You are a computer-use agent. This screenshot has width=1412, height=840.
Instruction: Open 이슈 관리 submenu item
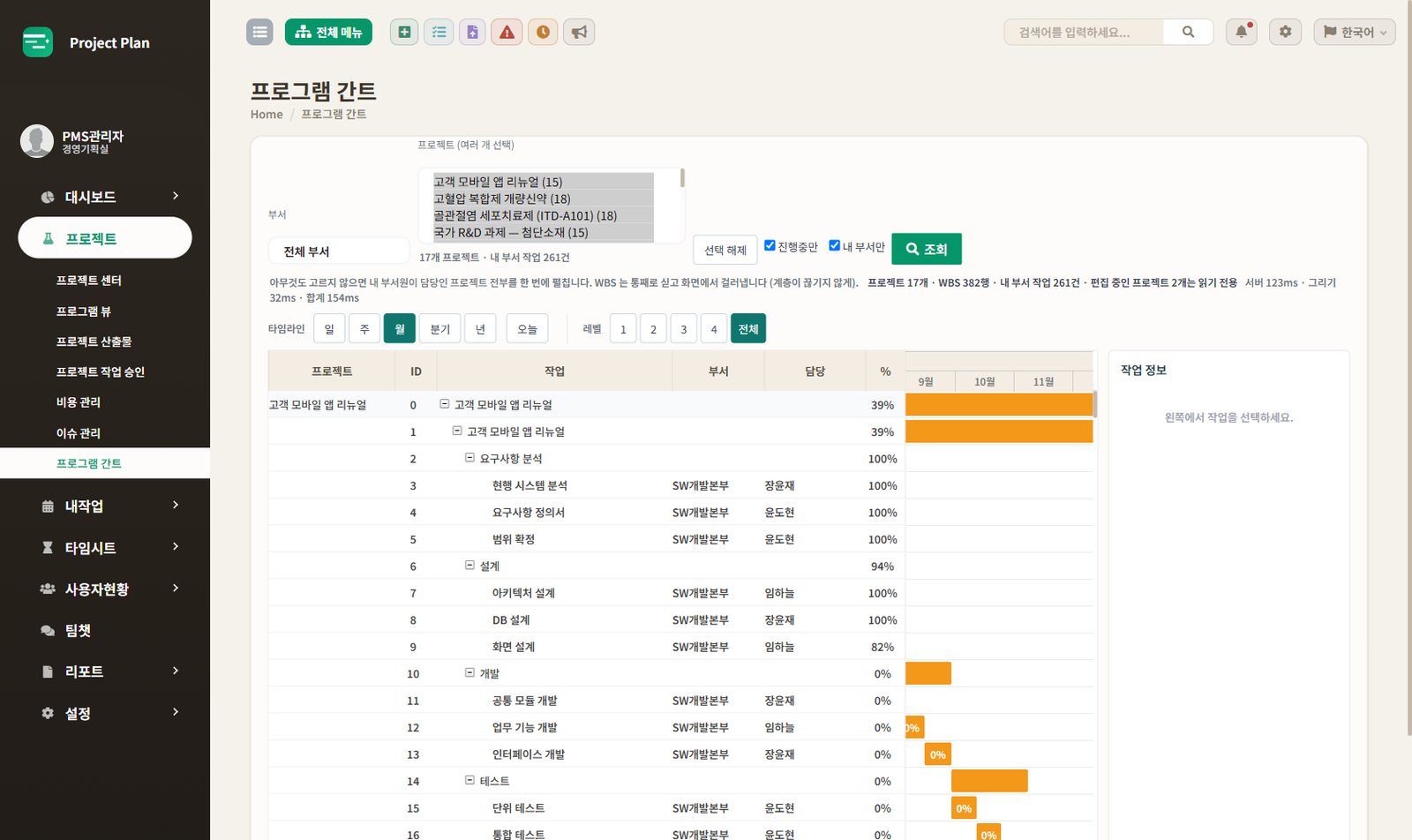[79, 433]
